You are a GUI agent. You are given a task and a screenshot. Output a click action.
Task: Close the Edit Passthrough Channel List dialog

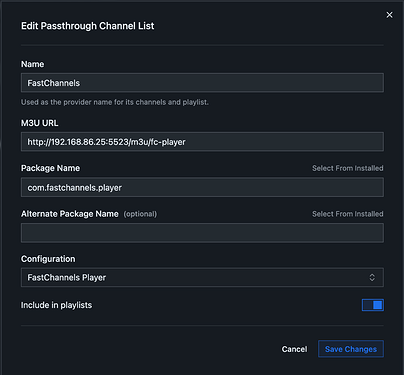(389, 15)
